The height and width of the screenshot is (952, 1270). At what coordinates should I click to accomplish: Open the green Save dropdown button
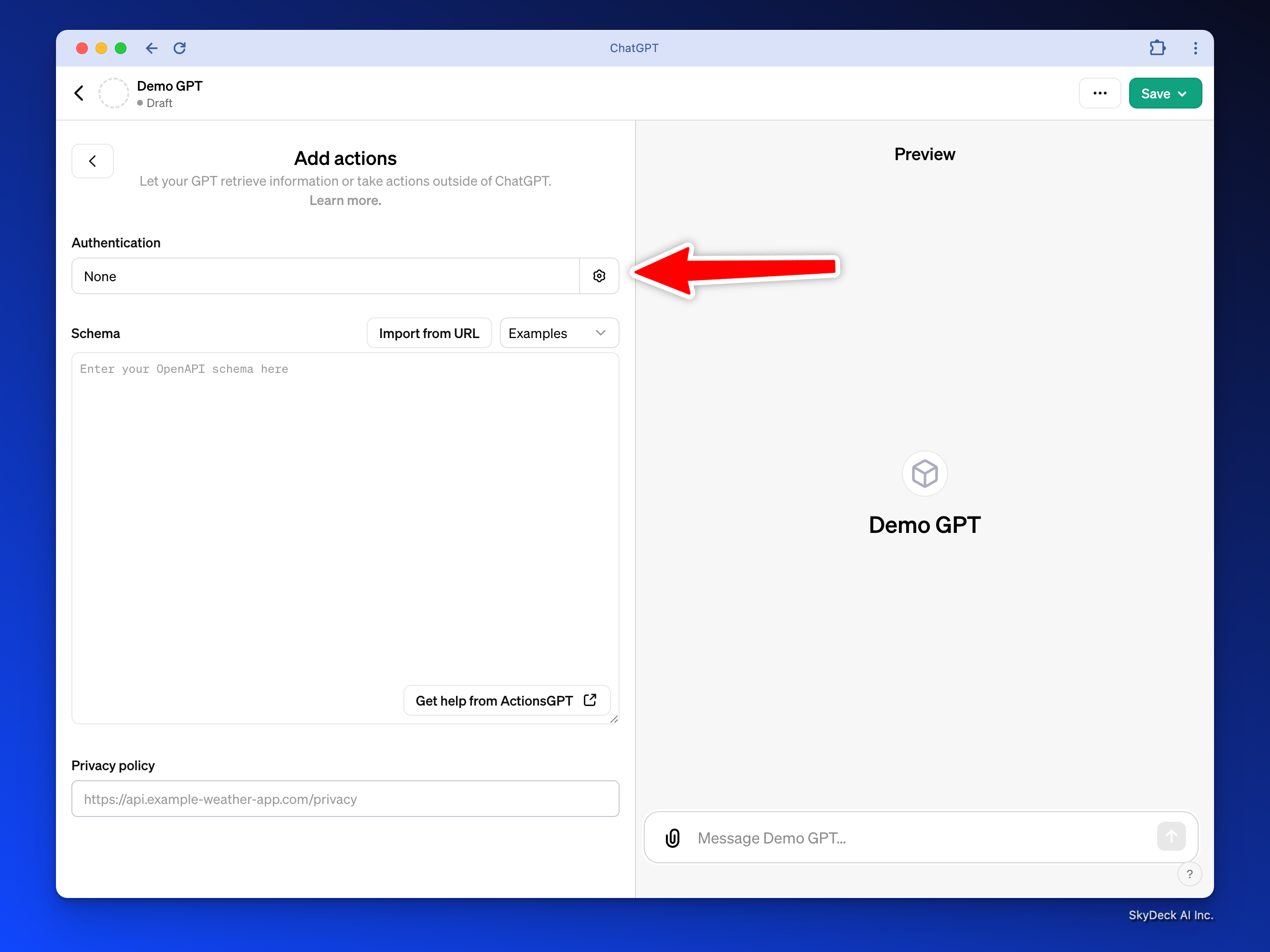click(x=1164, y=94)
